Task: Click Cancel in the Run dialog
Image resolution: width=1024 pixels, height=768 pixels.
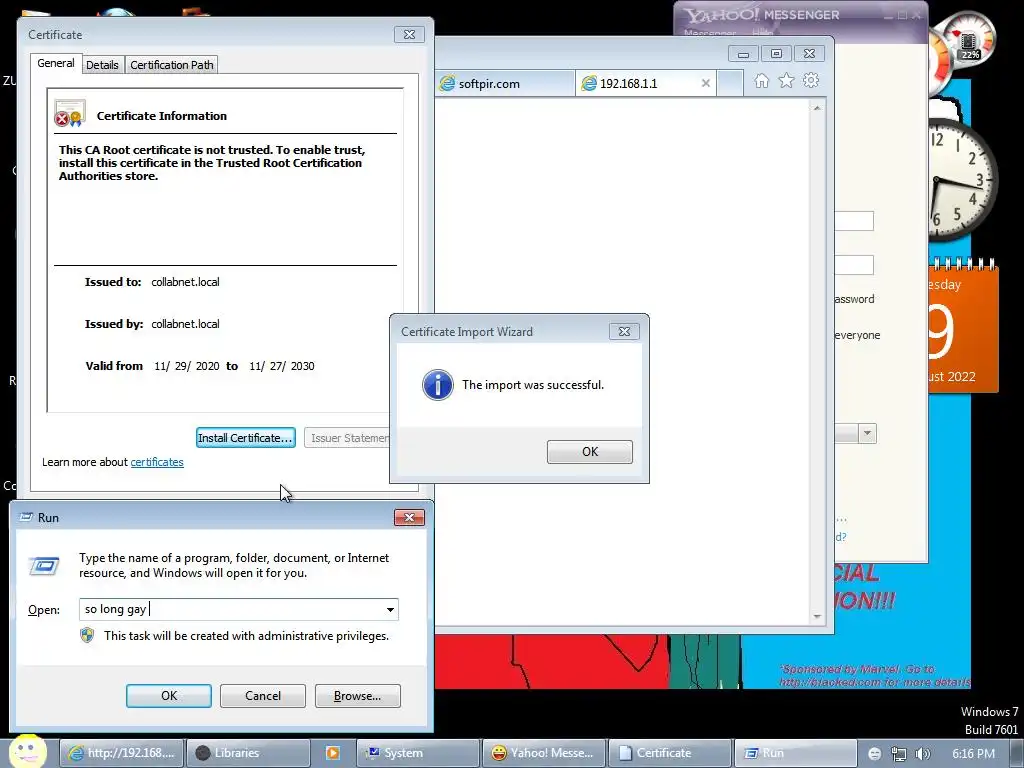Action: [x=263, y=696]
